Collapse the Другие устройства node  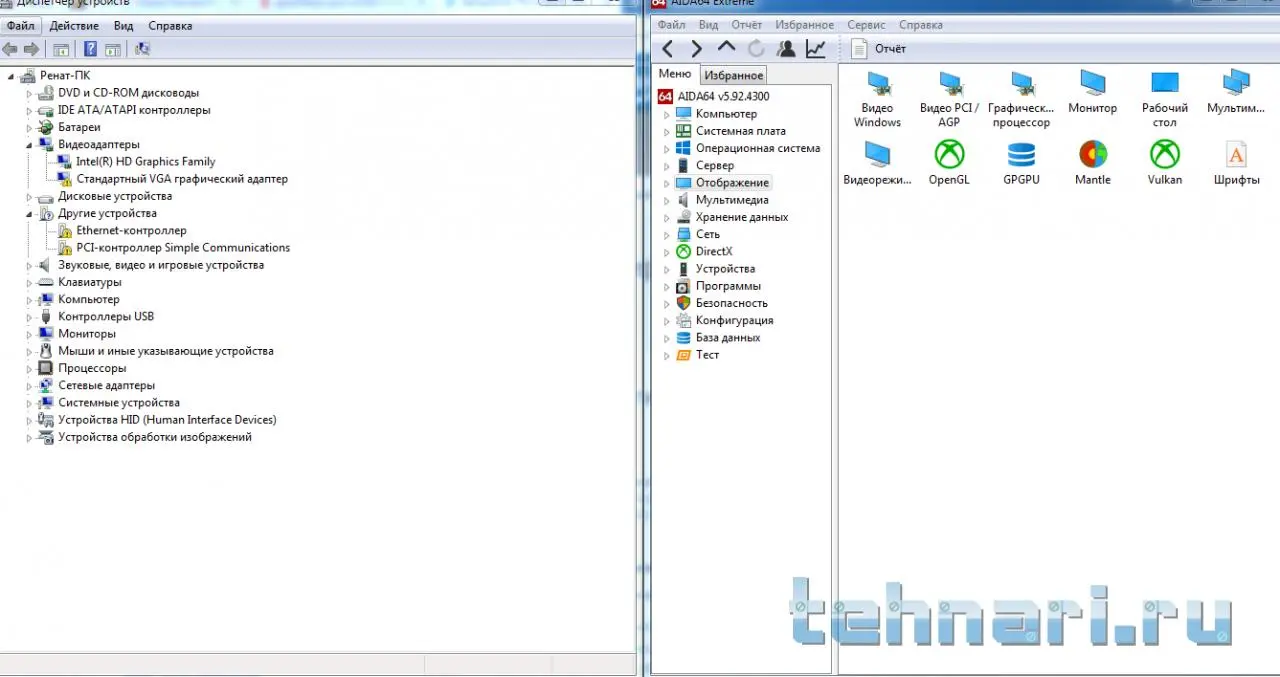point(30,213)
